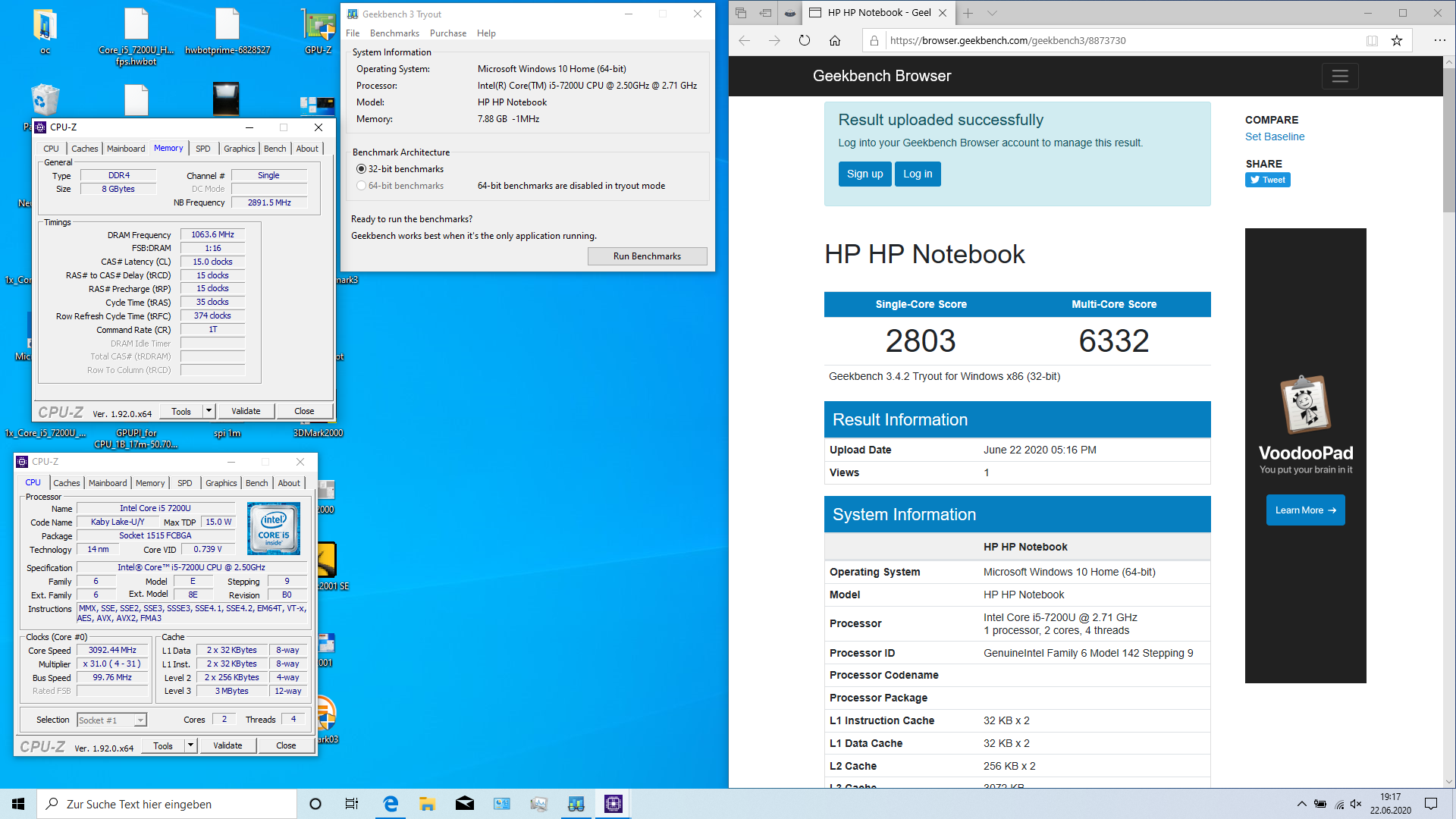Click Validate in lower CPU-Z window
Screen dimensions: 1456x819
pos(227,745)
